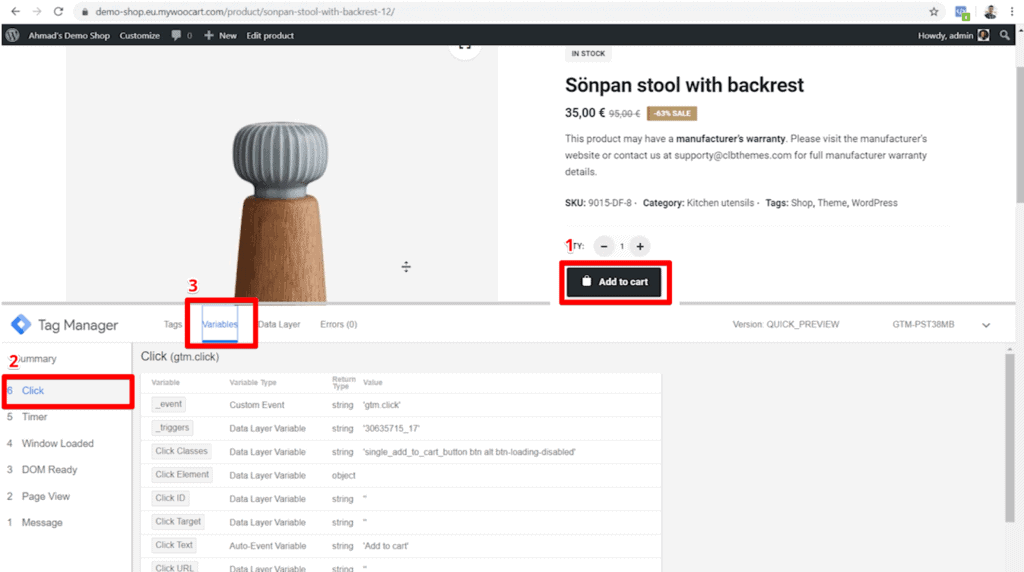Viewport: 1024px width, 572px height.
Task: Open the New content menu
Action: [220, 35]
